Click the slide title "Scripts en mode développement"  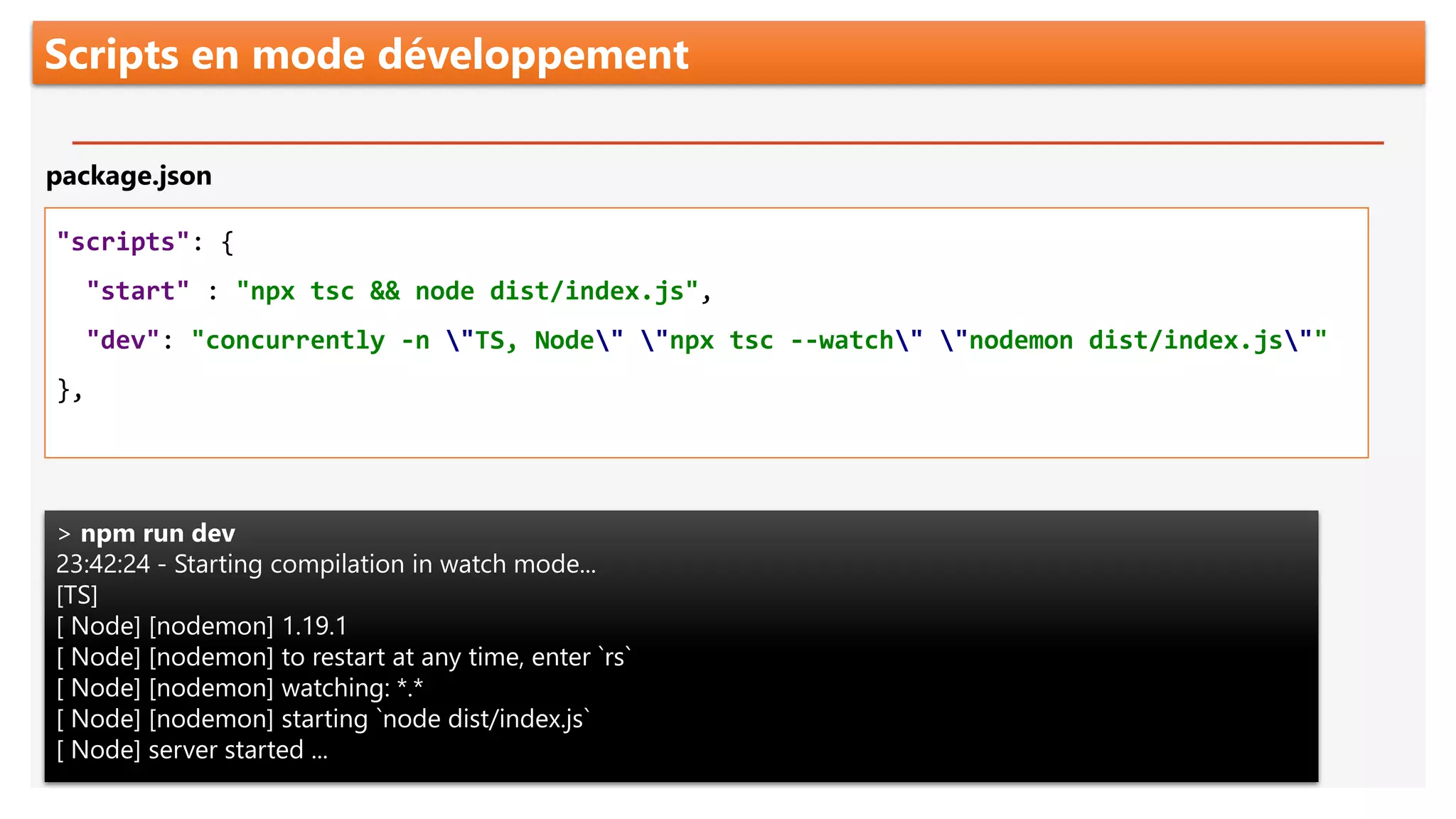click(x=366, y=55)
